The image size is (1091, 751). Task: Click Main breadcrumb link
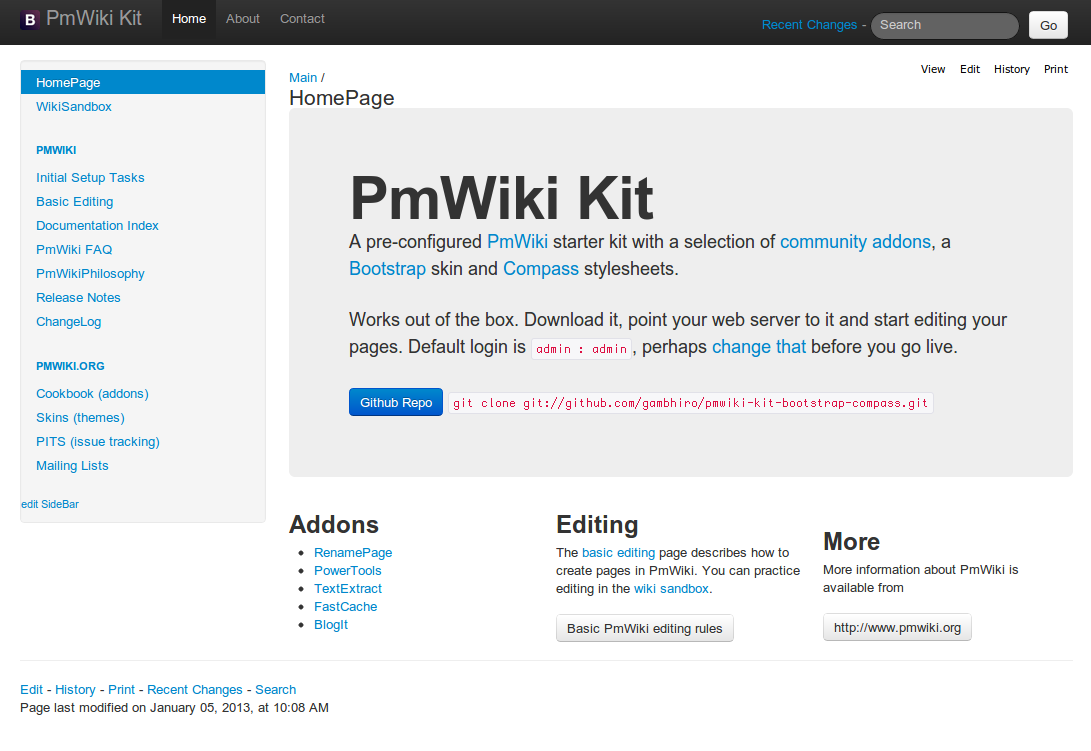pyautogui.click(x=303, y=77)
